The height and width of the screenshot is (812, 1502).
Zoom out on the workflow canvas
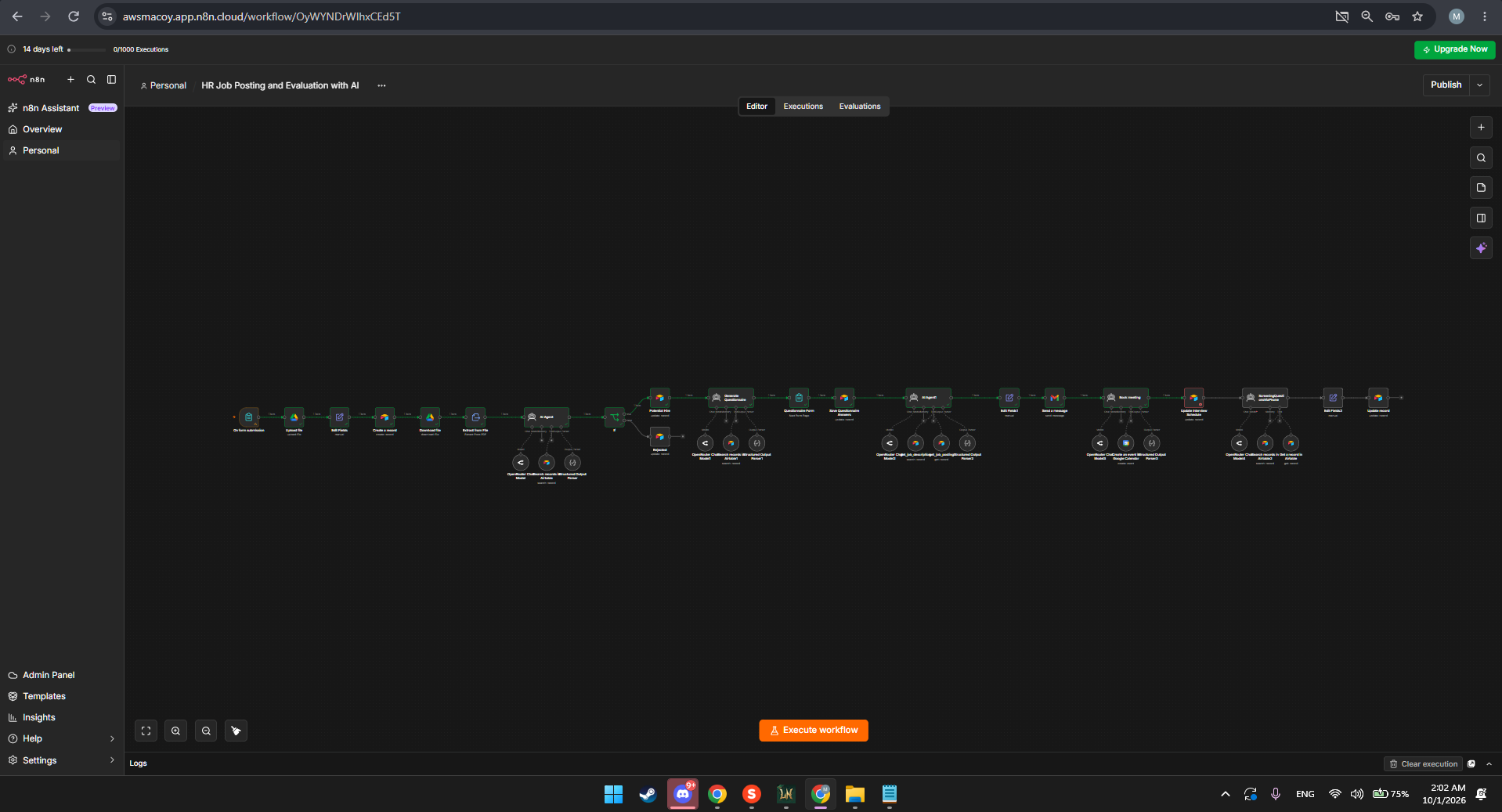pyautogui.click(x=206, y=731)
